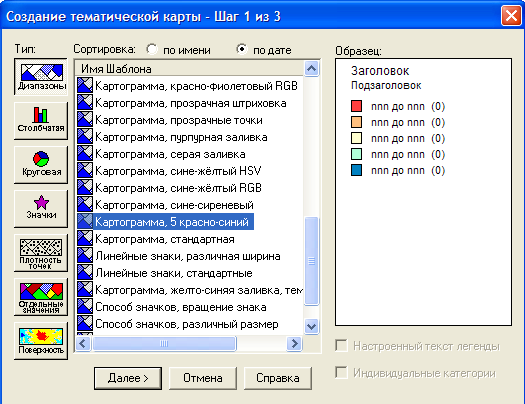This screenshot has height=404, width=525.
Task: Click icon beside Способ значков, вращение знака
Action: click(85, 307)
